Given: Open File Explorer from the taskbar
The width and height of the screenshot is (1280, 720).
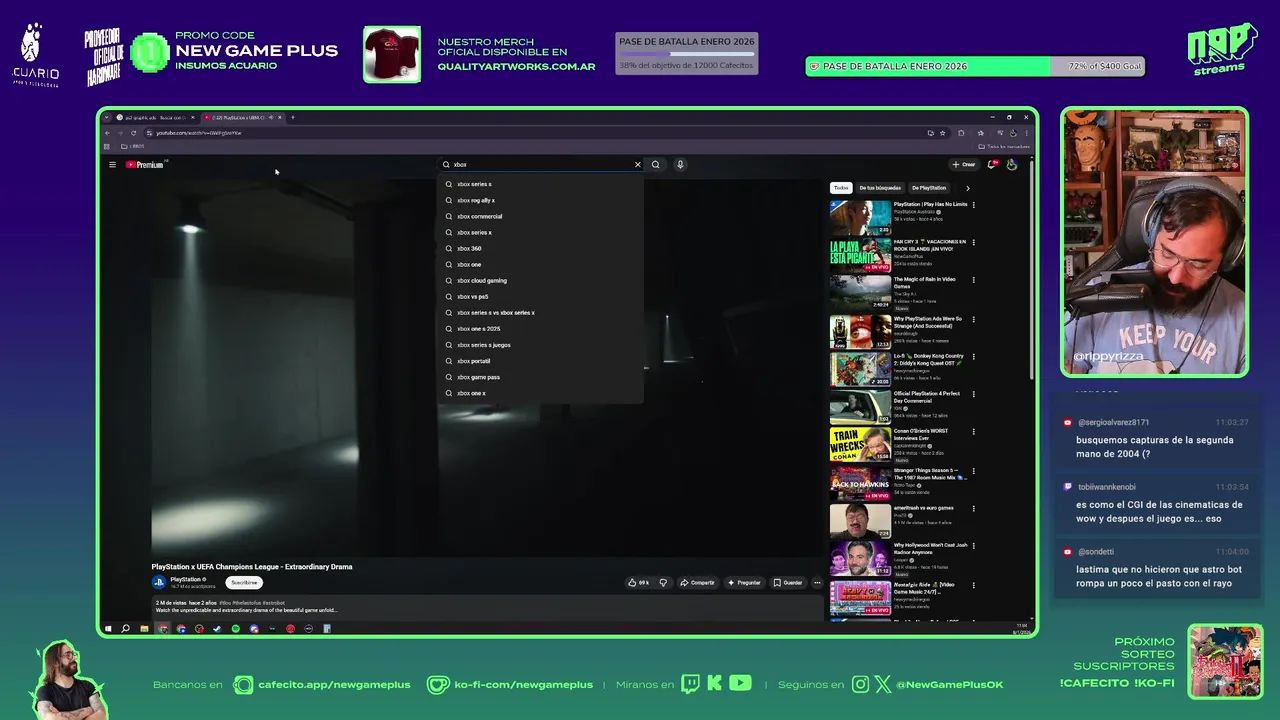Looking at the screenshot, I should click(x=144, y=629).
